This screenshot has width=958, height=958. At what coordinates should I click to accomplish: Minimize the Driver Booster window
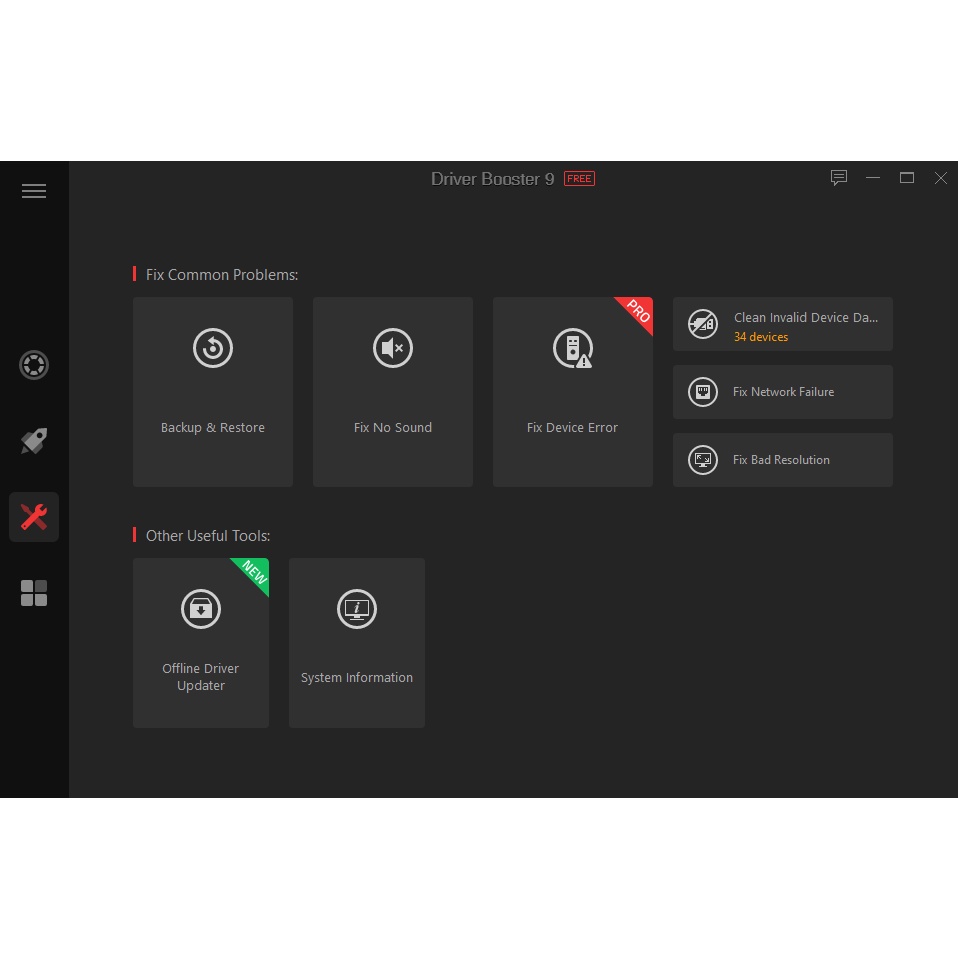point(872,178)
